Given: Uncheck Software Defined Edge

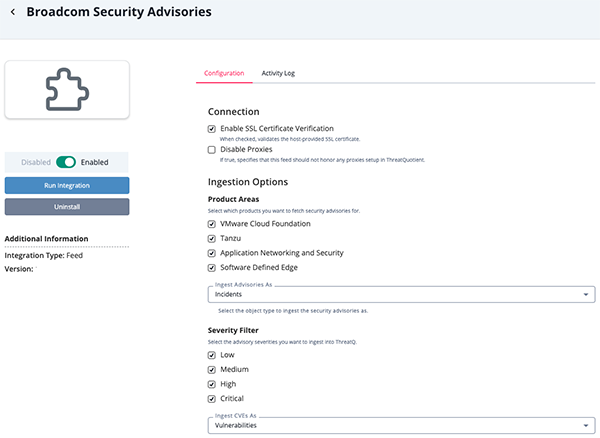Looking at the screenshot, I should tap(212, 268).
